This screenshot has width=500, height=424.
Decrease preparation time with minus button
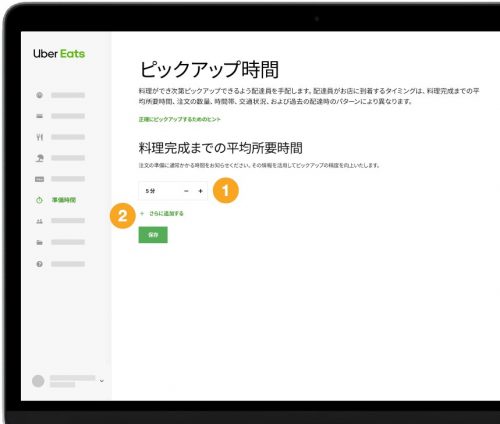point(186,191)
